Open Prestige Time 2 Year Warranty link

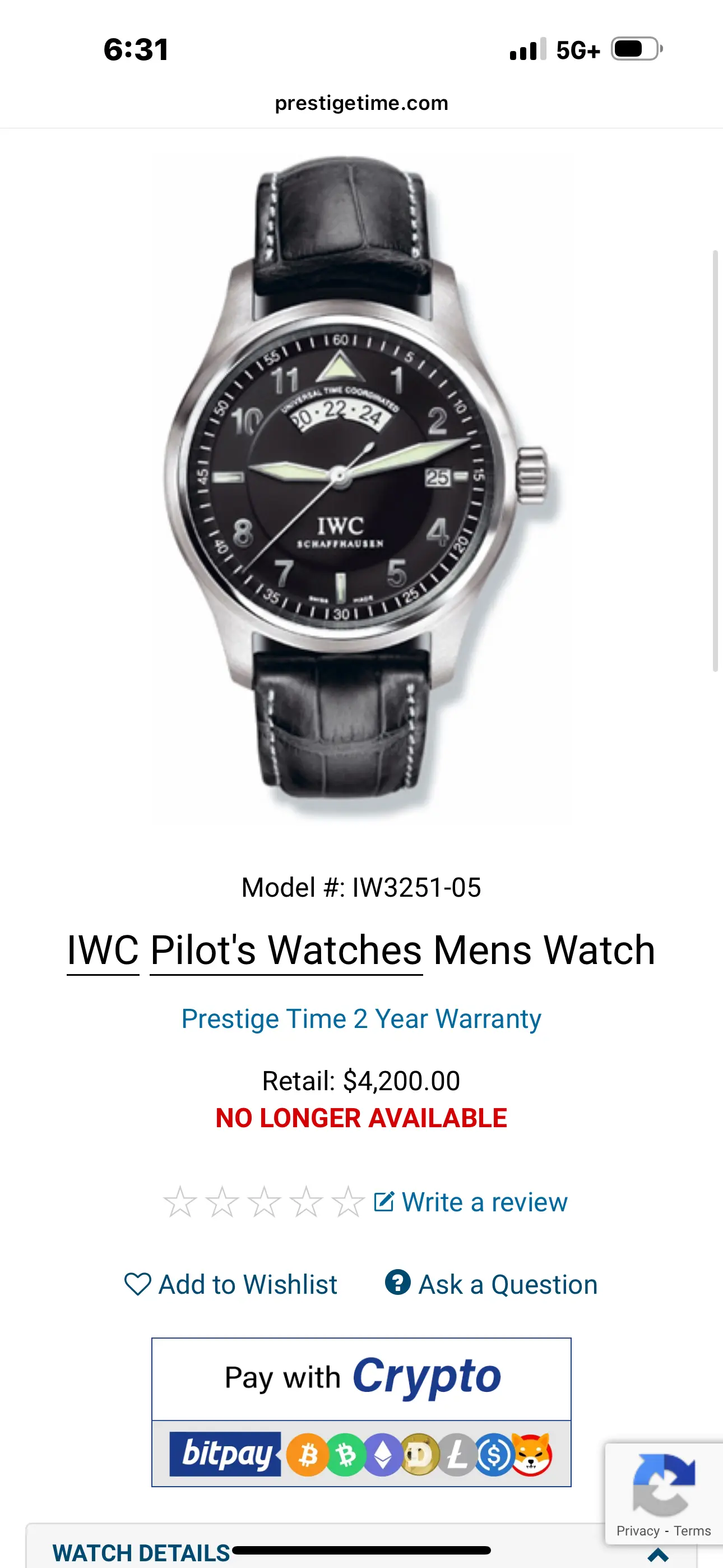(x=361, y=1019)
